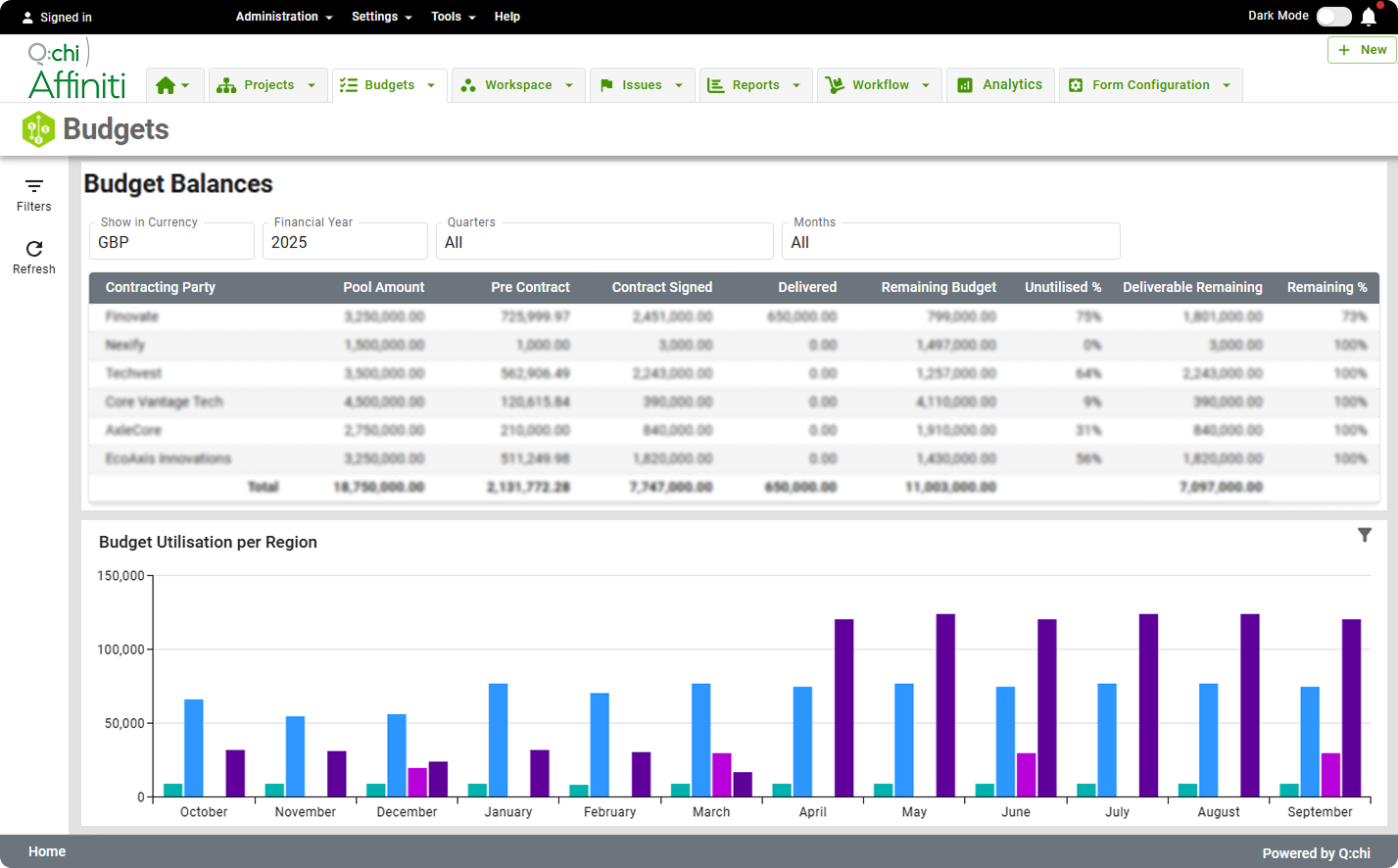Screen dimensions: 1398x868
Task: Open the Show in Currency dropdown
Action: pos(171,241)
